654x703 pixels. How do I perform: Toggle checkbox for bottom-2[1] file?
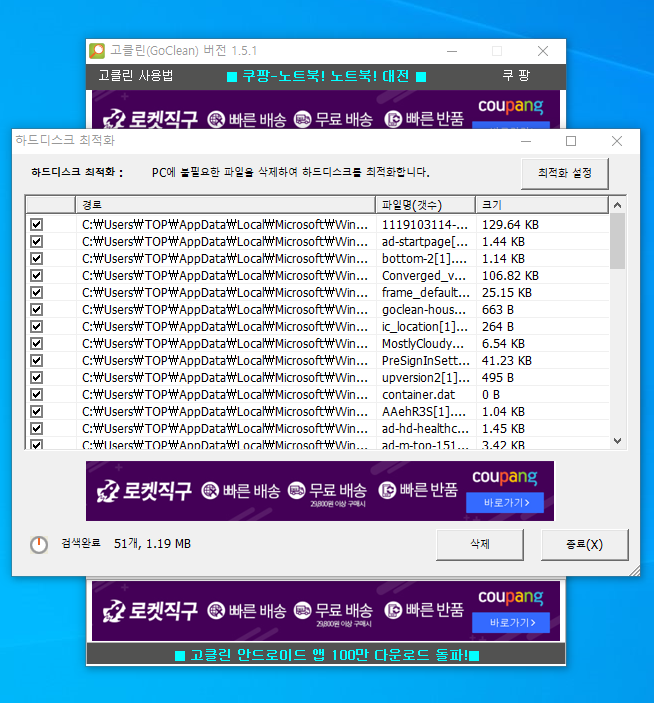[x=36, y=258]
